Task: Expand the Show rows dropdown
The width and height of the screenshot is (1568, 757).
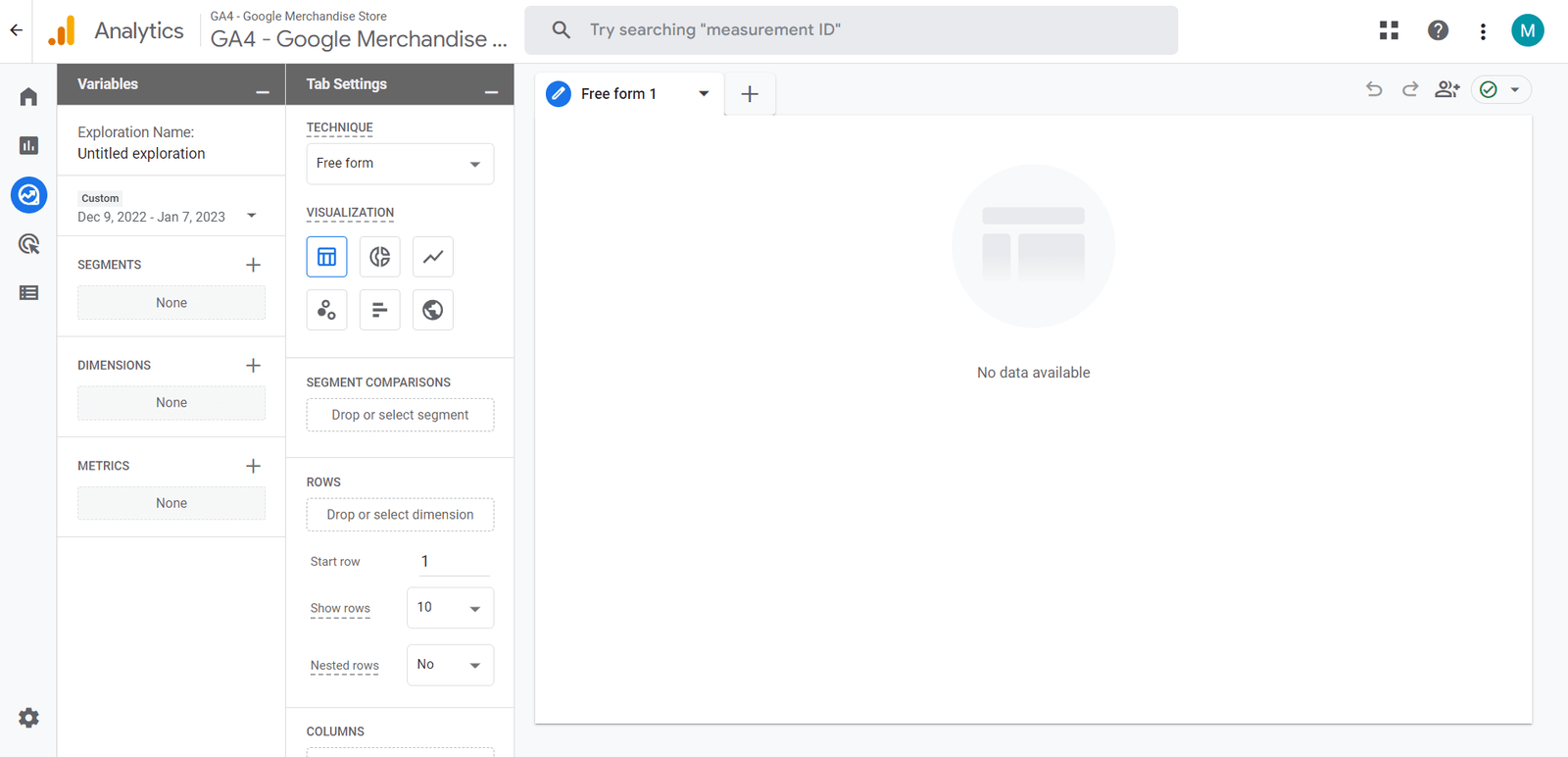Action: click(450, 608)
